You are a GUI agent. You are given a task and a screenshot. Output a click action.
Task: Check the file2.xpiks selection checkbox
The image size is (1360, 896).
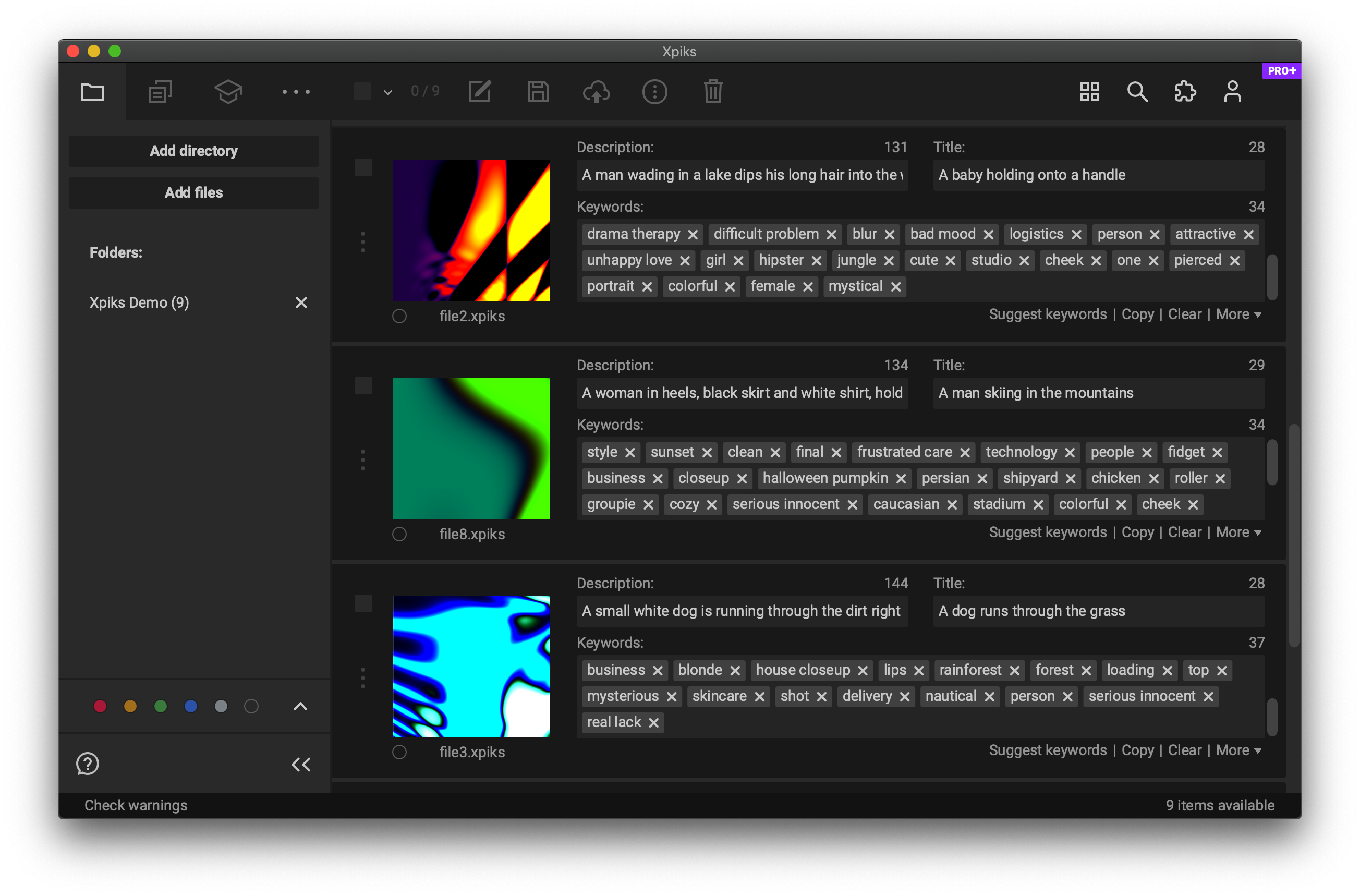(363, 167)
